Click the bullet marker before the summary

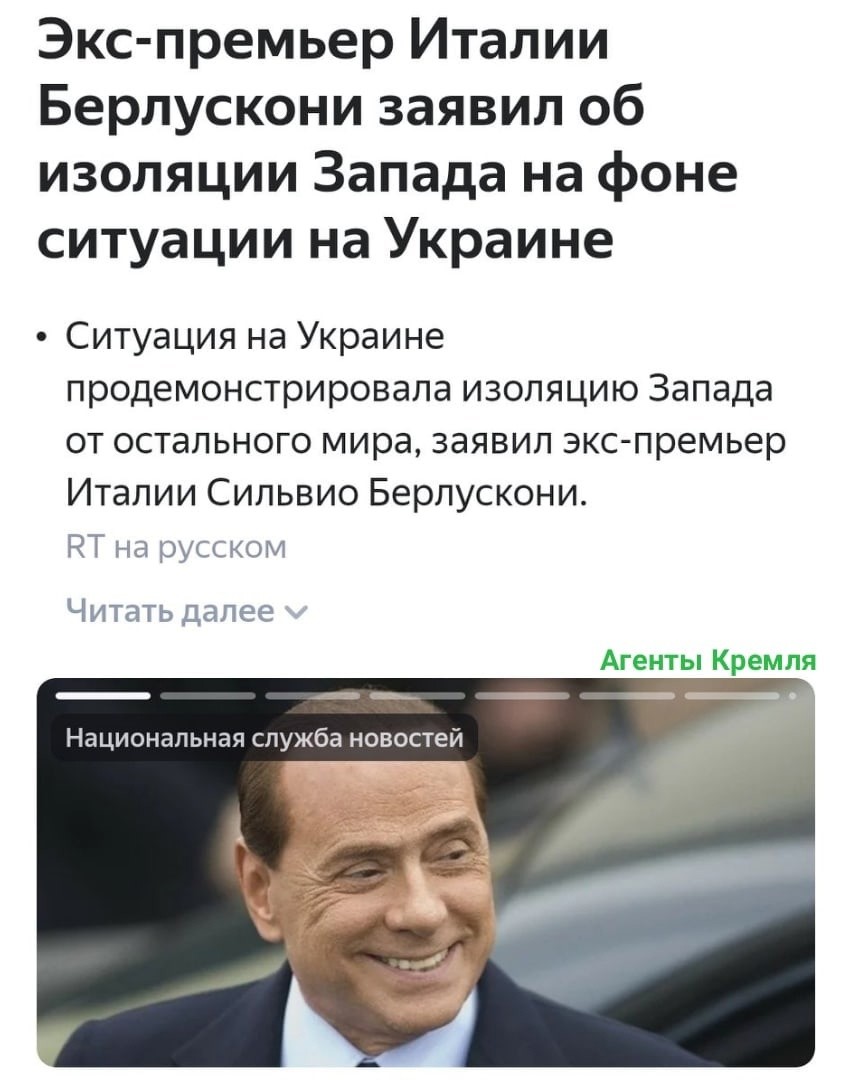[43, 340]
